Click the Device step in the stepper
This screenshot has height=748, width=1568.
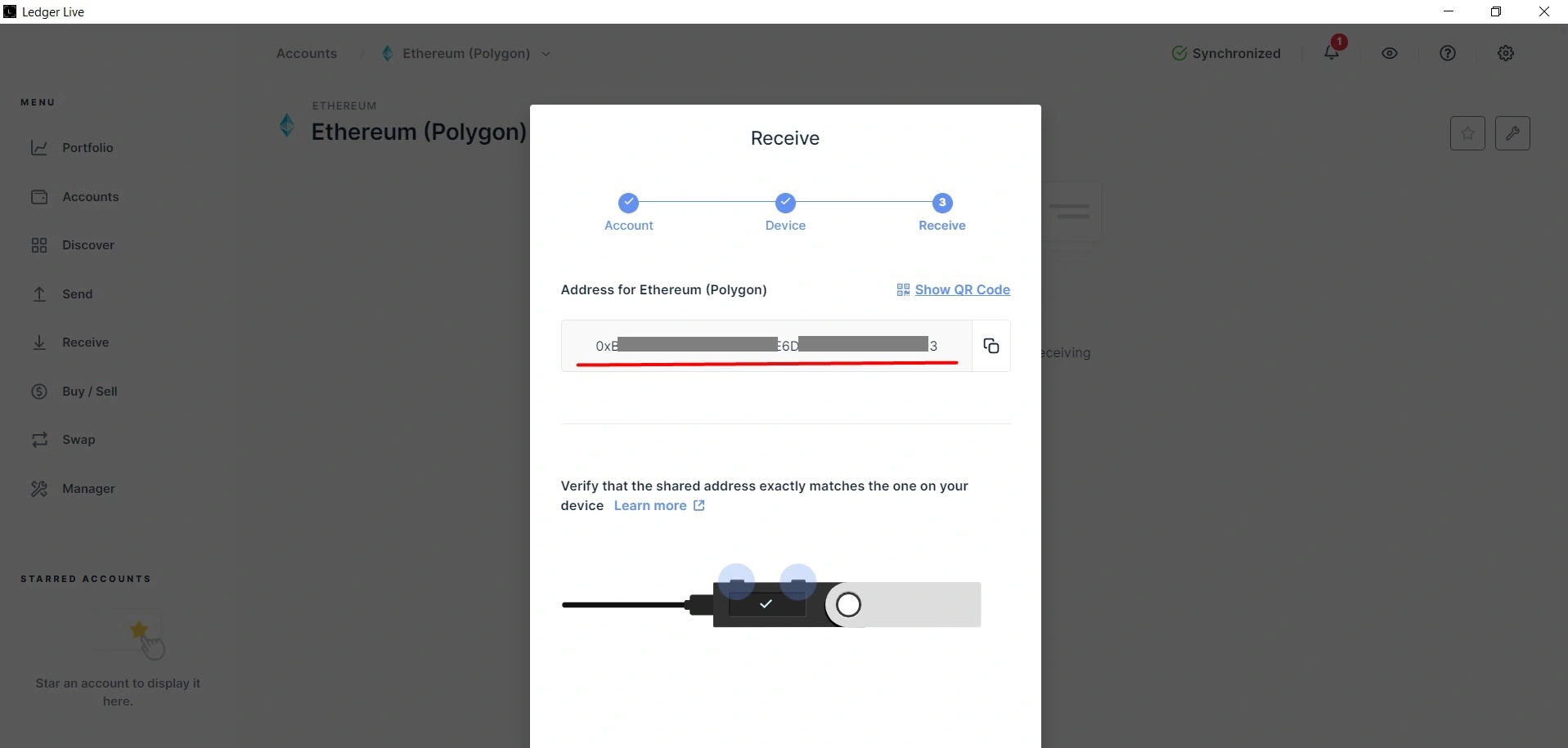pos(785,213)
